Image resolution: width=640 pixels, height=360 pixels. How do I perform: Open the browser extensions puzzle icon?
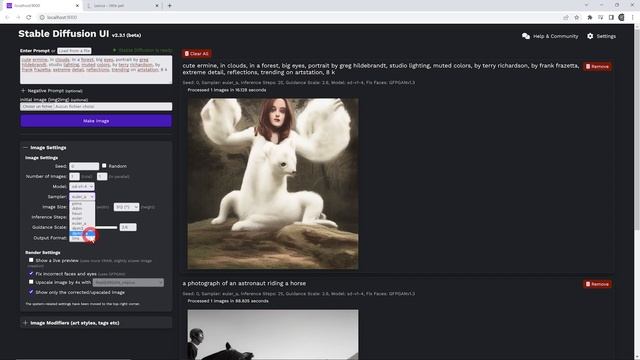[589, 18]
